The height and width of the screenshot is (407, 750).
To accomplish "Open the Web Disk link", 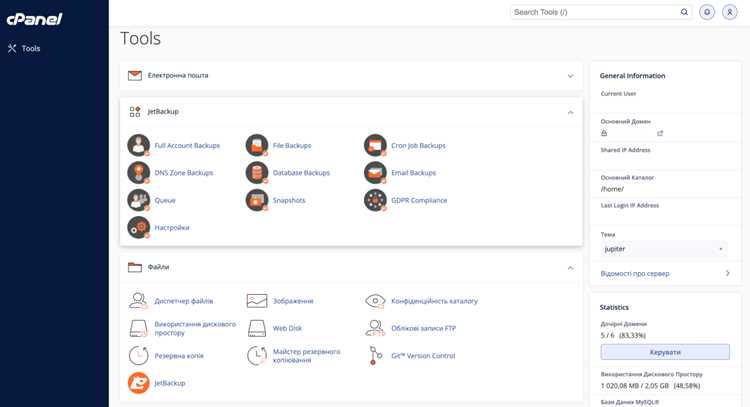I will click(x=287, y=328).
